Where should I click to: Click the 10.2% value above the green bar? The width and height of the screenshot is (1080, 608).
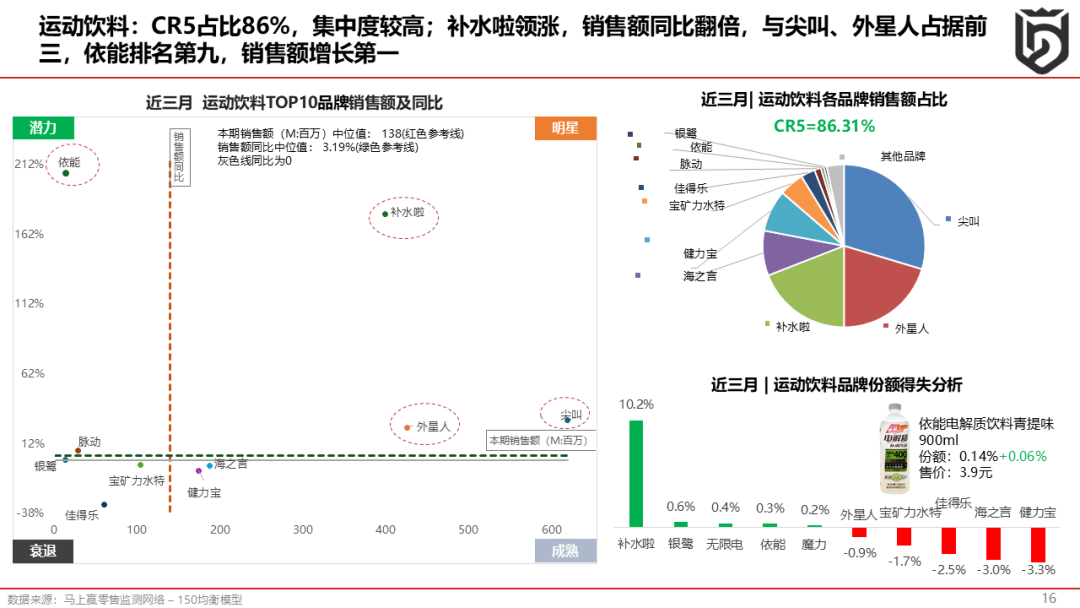[x=636, y=404]
